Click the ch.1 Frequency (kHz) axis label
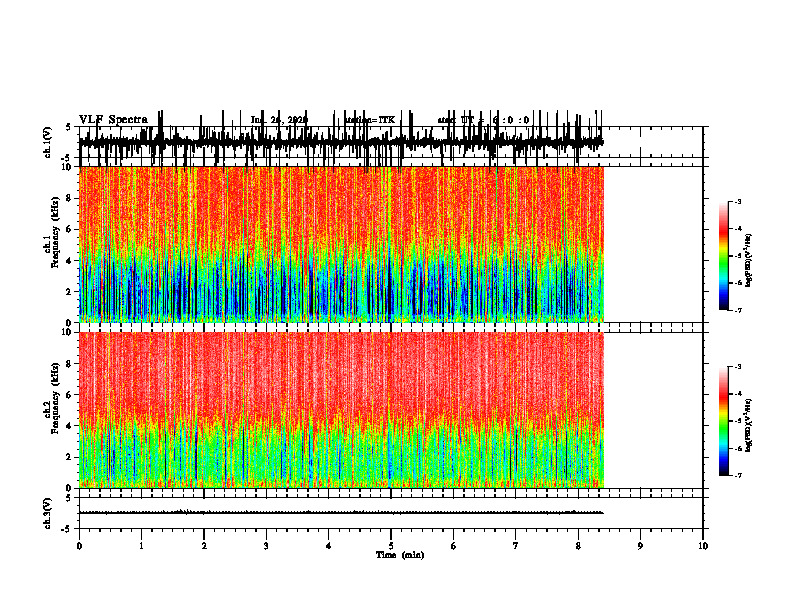Screen dimensions: 792x612 click(x=52, y=232)
